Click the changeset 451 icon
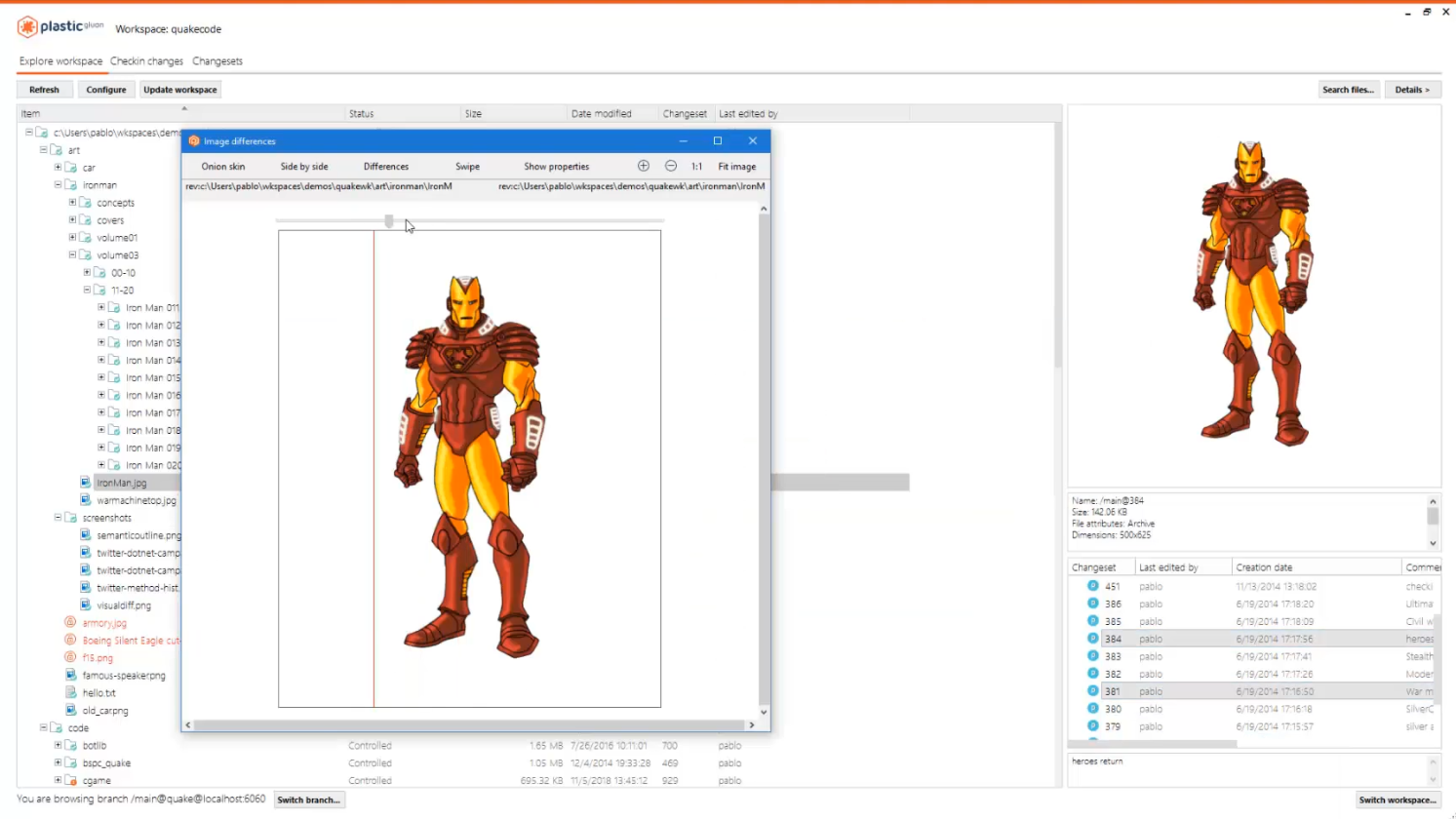 click(x=1092, y=586)
